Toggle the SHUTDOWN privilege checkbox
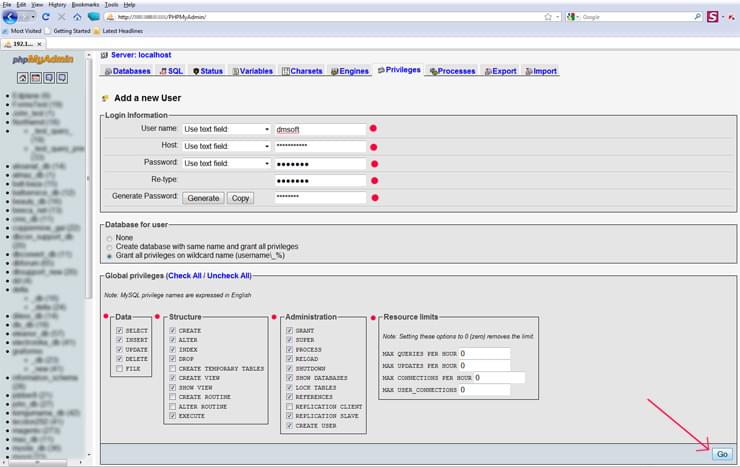Viewport: 740px width, 467px height. [x=289, y=368]
